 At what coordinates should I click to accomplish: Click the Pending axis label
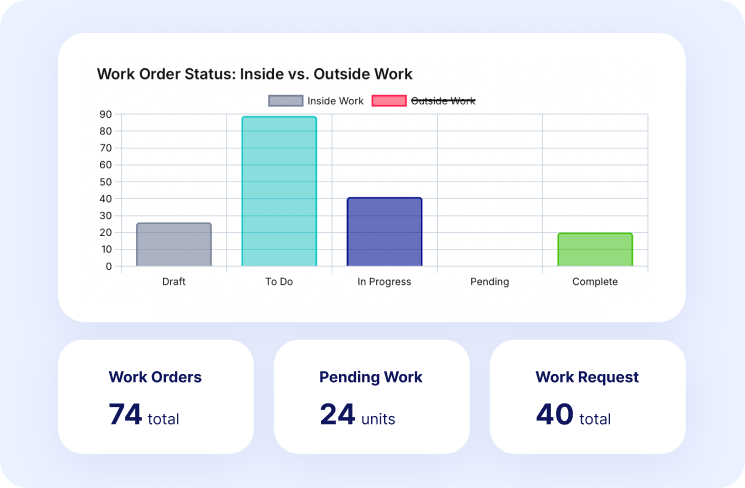click(490, 282)
